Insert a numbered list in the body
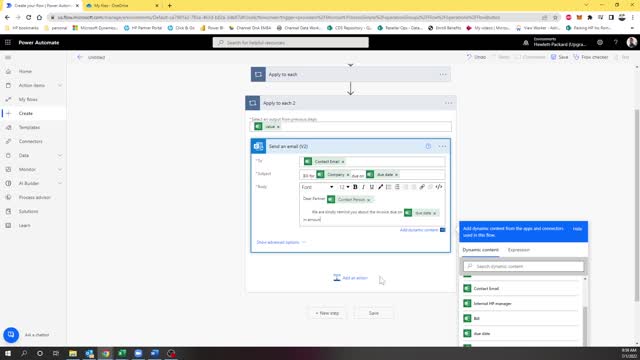The width and height of the screenshot is (640, 360). 397,187
